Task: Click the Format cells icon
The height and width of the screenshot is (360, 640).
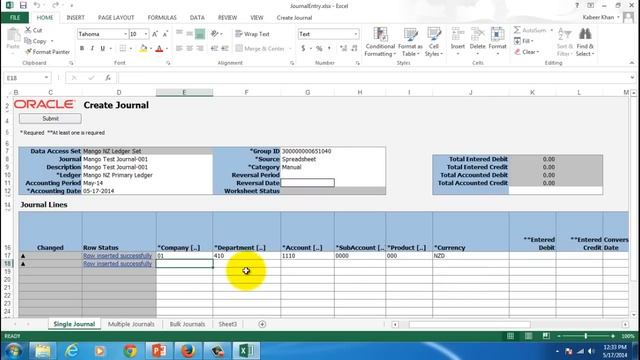Action: tap(497, 34)
